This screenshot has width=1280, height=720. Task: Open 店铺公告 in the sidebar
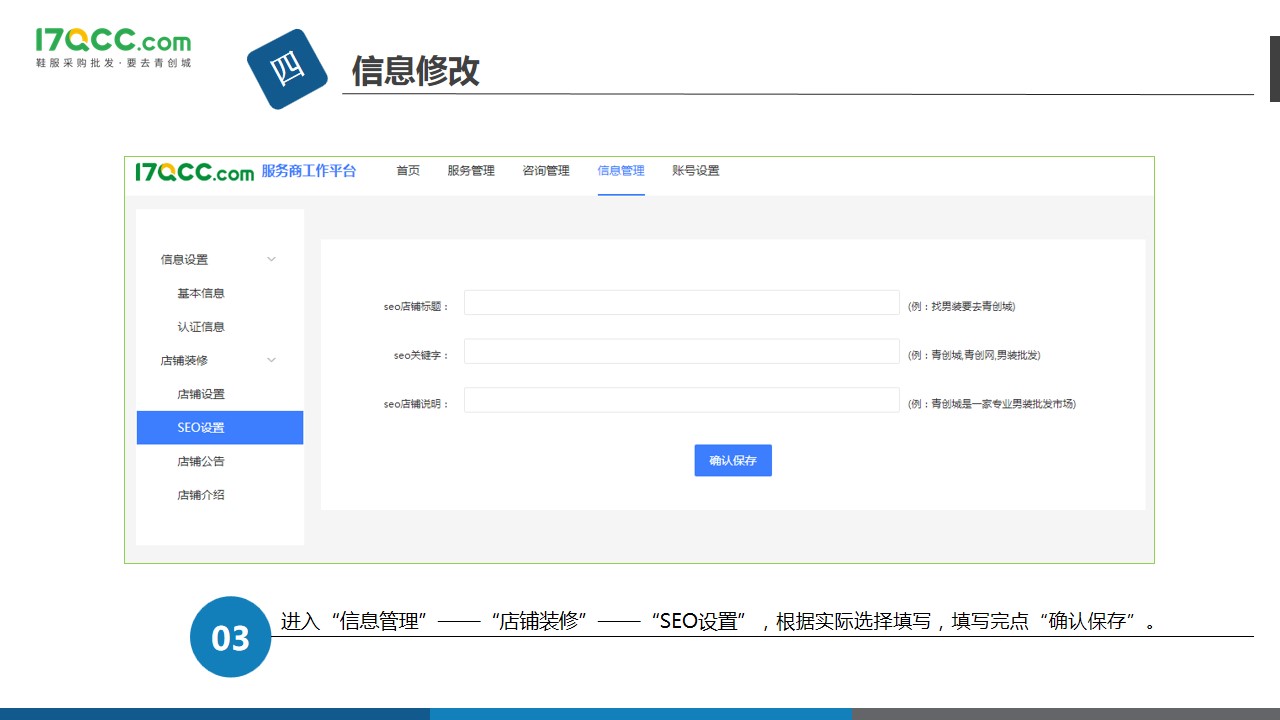201,462
